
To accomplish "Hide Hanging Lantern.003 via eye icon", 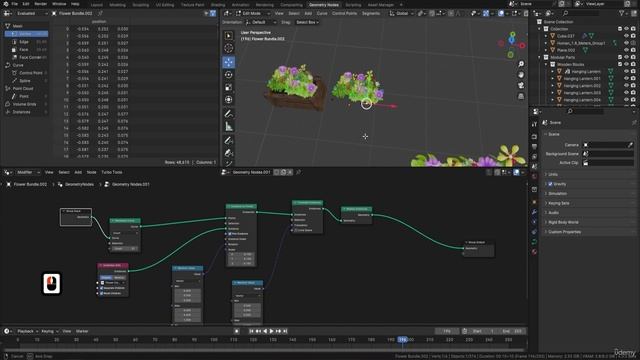I will [626, 93].
